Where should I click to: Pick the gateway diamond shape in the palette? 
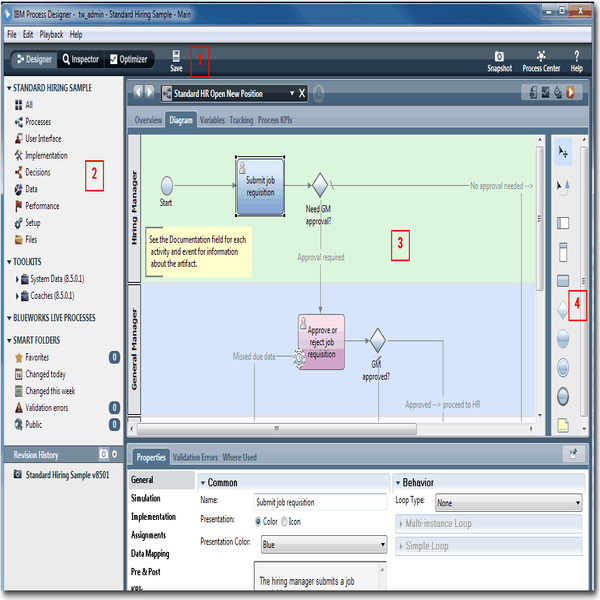(562, 310)
